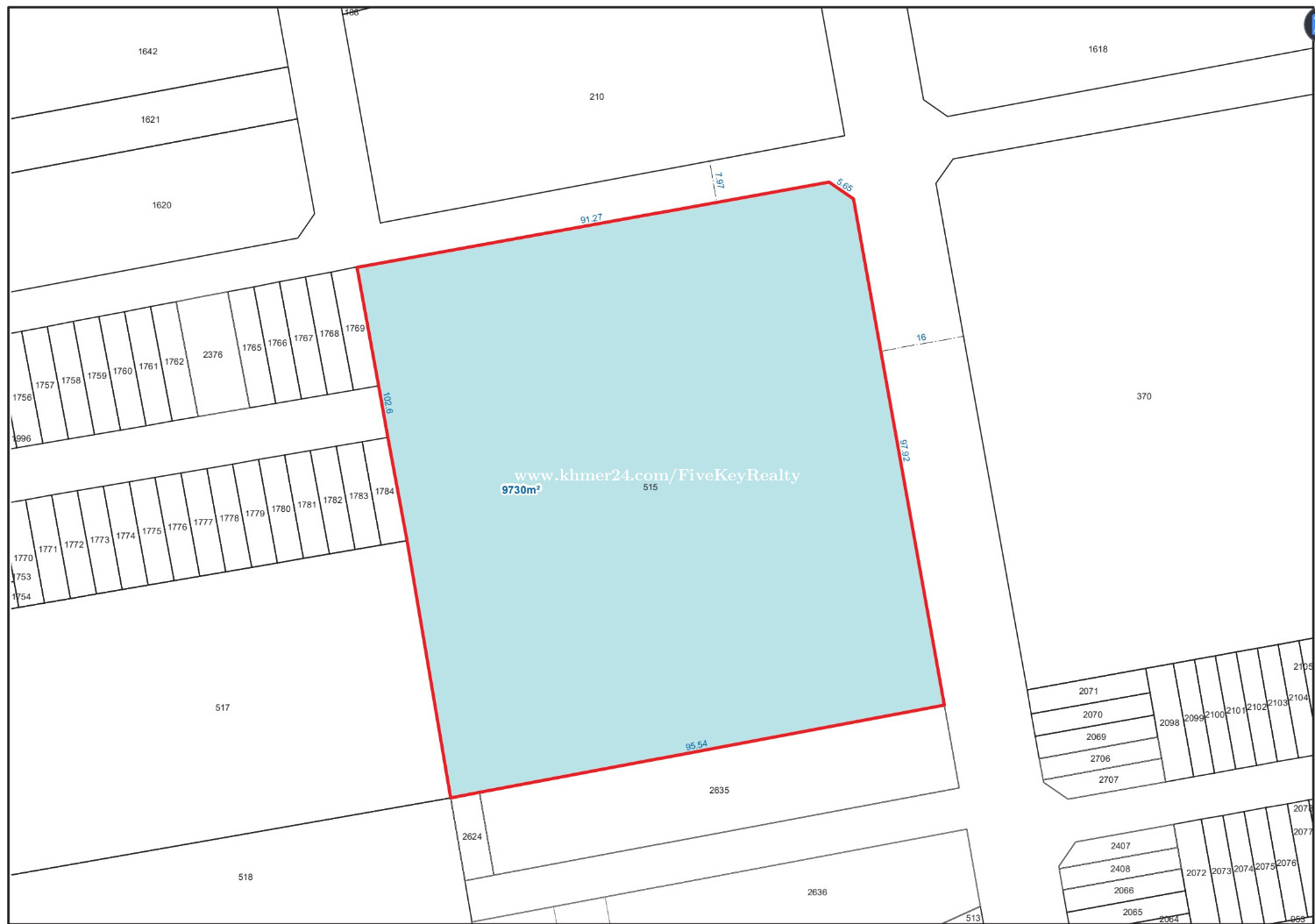Select the 9730m² area label
Screen dimensions: 1315x924
point(521,490)
